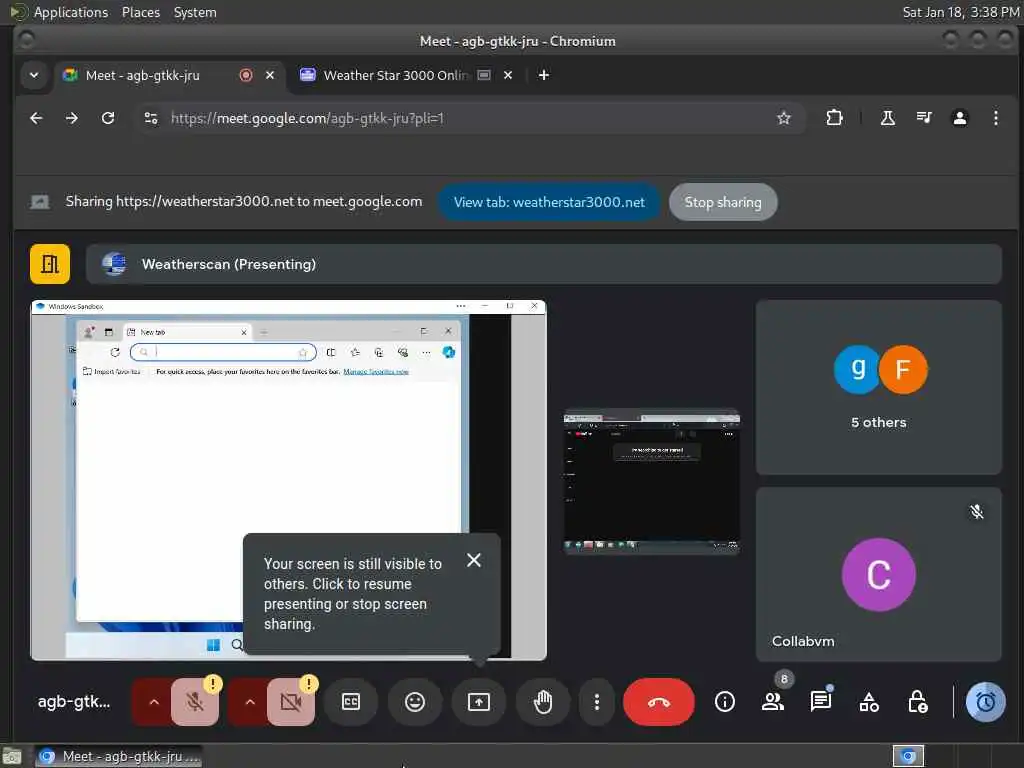Expand video settings chevron beside camera
The height and width of the screenshot is (768, 1024).
point(249,702)
